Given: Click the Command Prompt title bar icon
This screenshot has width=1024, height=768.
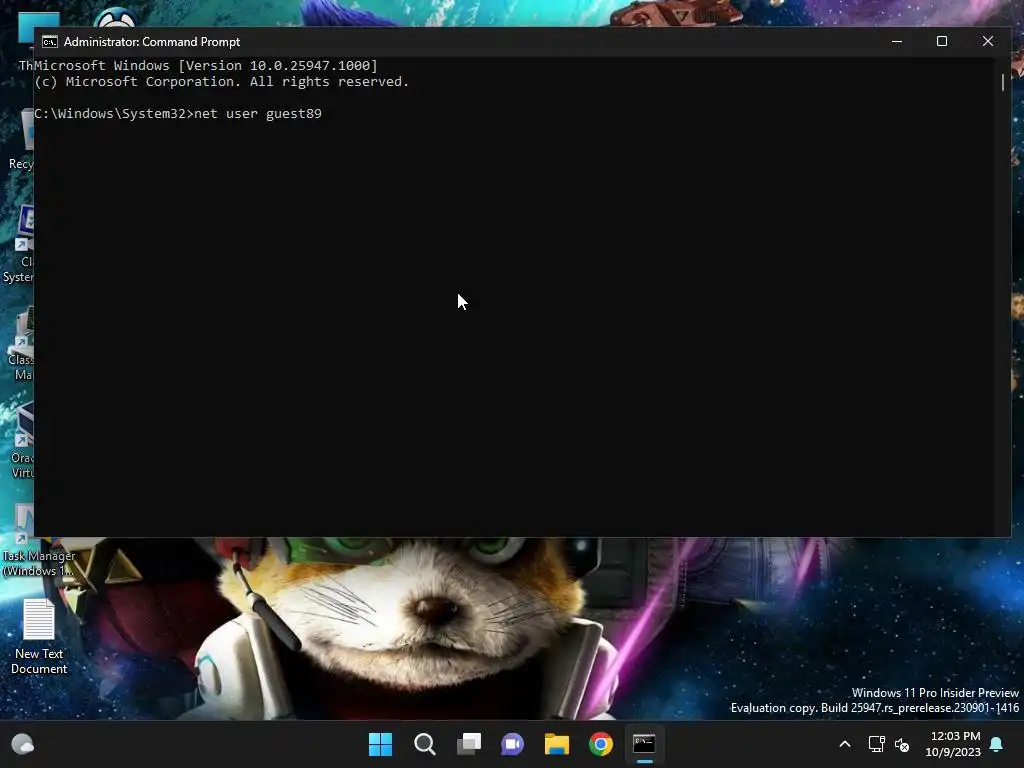Looking at the screenshot, I should pos(50,42).
